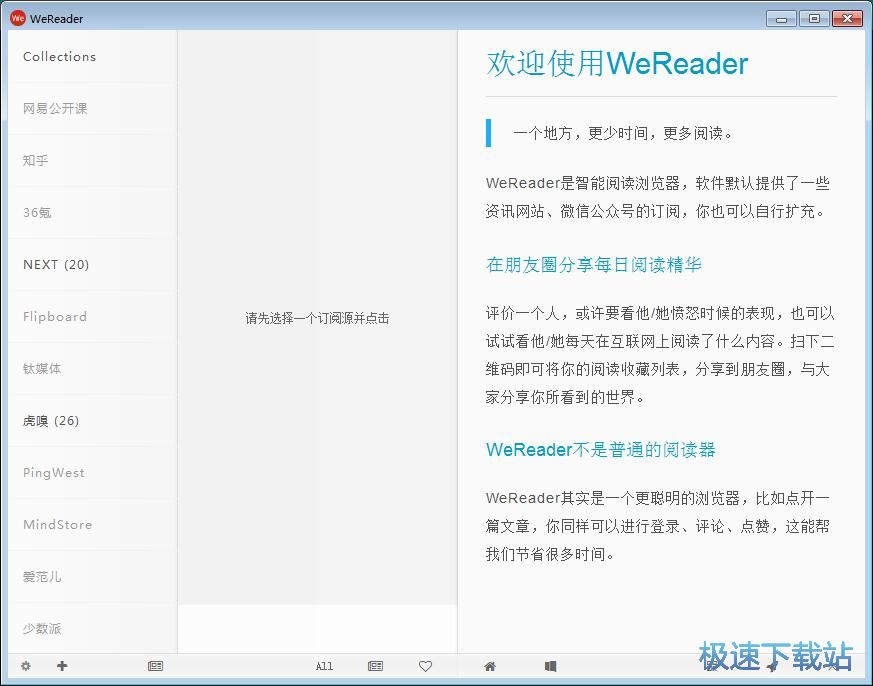The image size is (873, 686).
Task: Select the Flipboard subscription
Action: [92, 316]
